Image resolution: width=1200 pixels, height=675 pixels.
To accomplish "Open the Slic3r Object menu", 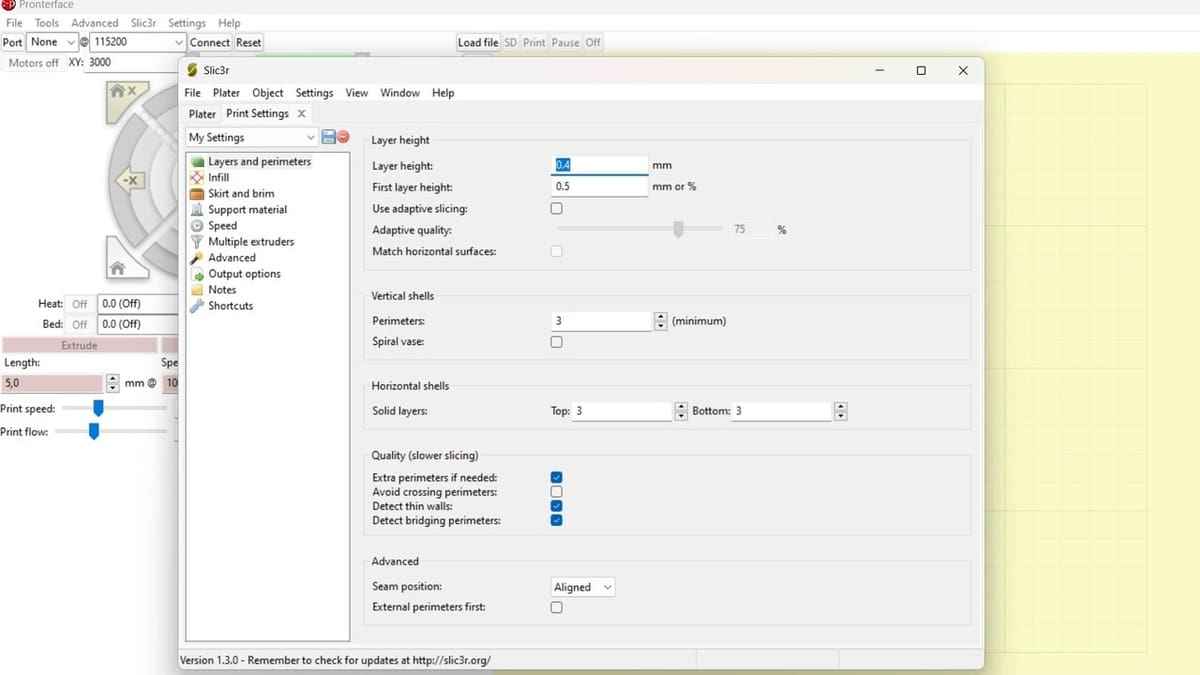I will coord(267,93).
